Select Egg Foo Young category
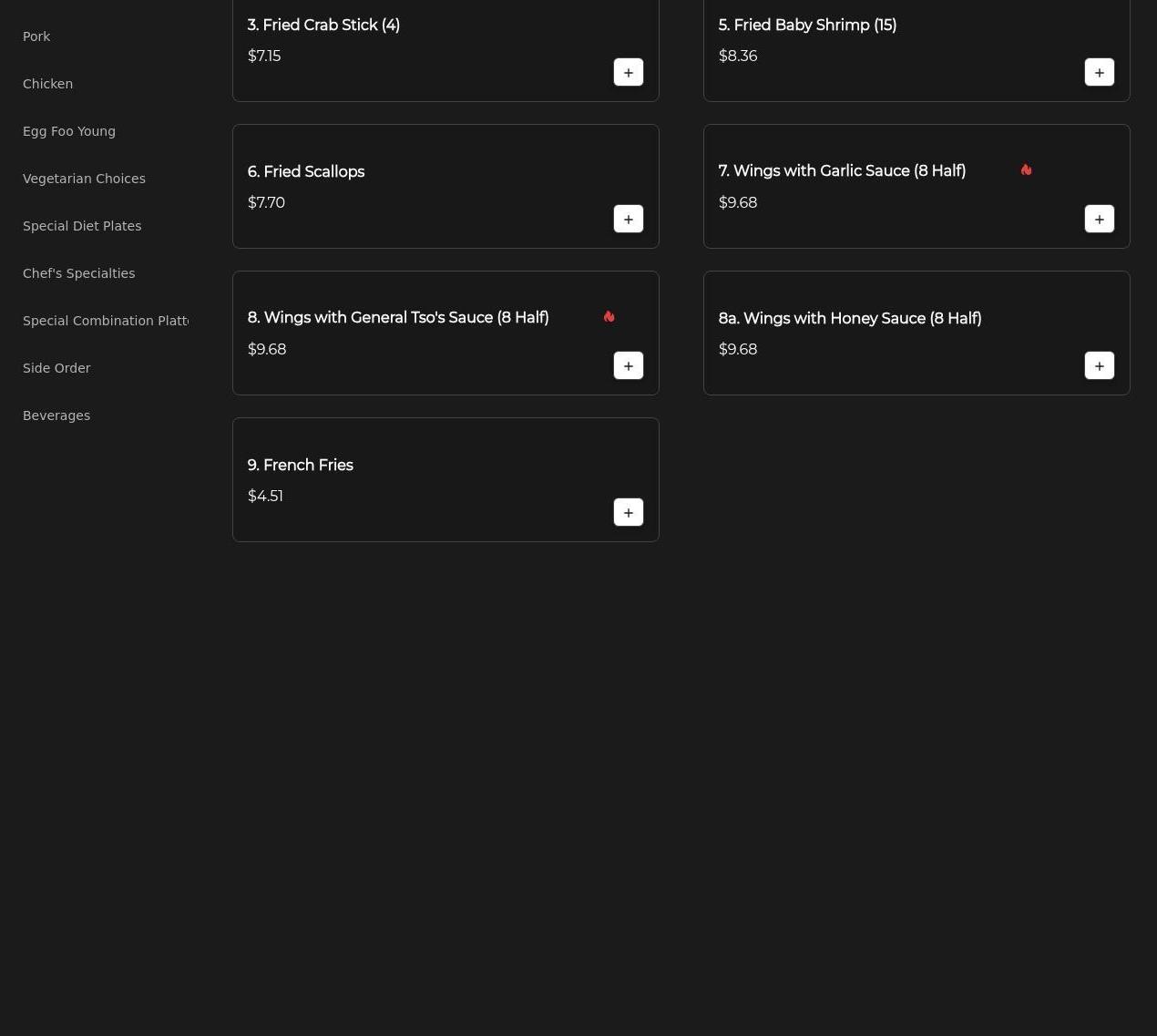The image size is (1157, 1036). [69, 131]
